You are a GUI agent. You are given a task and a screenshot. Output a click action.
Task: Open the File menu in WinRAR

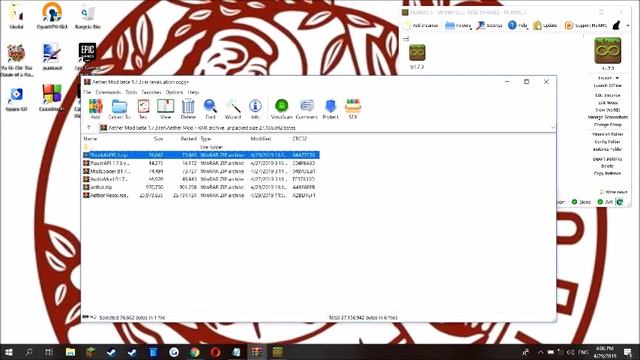click(x=87, y=92)
